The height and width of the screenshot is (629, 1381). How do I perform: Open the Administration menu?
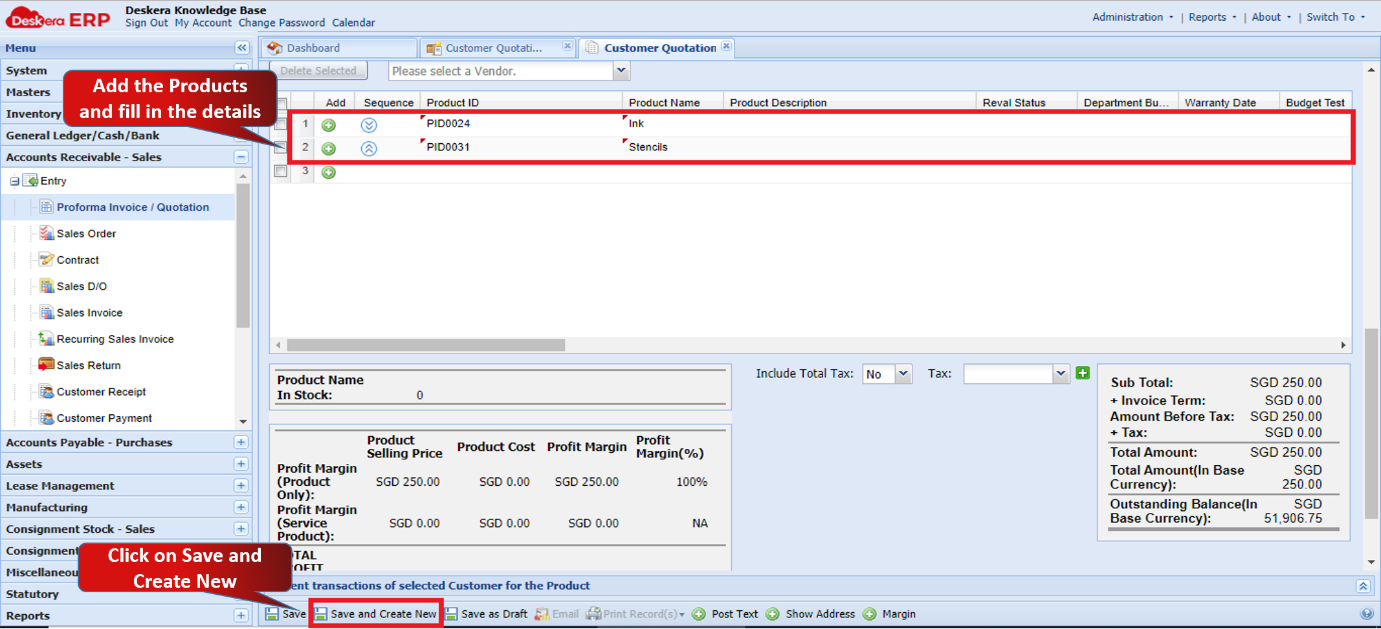(x=1133, y=17)
